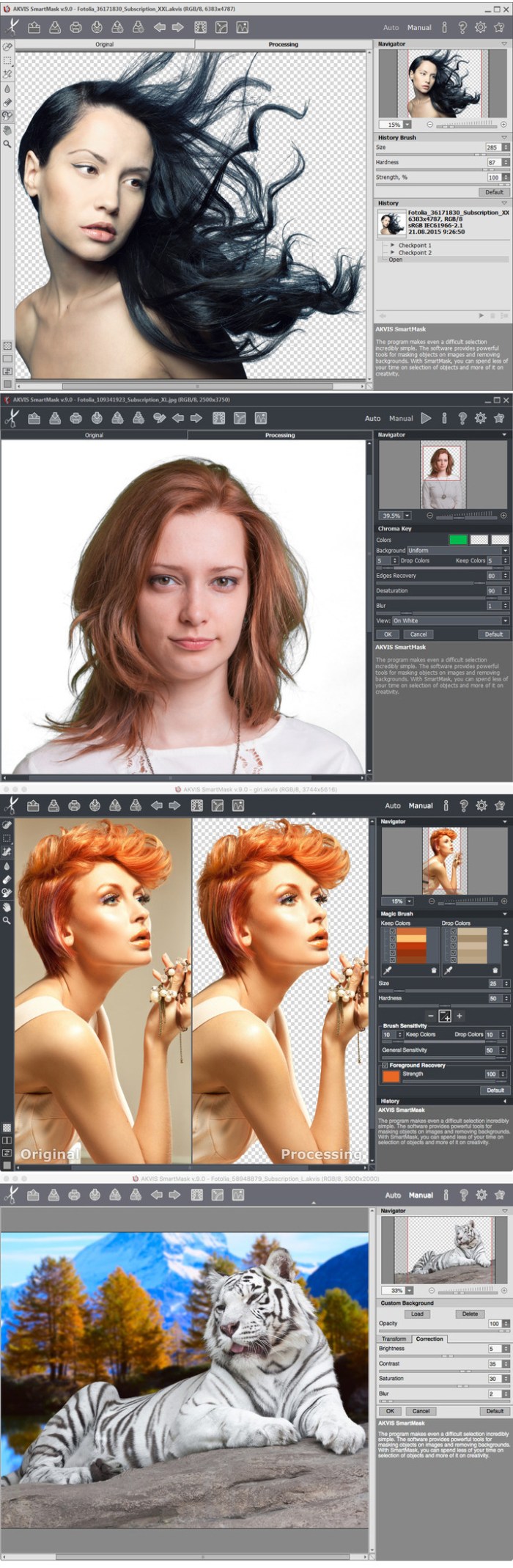Viewport: 513px width, 1568px height.
Task: Click the green Chroma Key color swatch
Action: point(457,540)
